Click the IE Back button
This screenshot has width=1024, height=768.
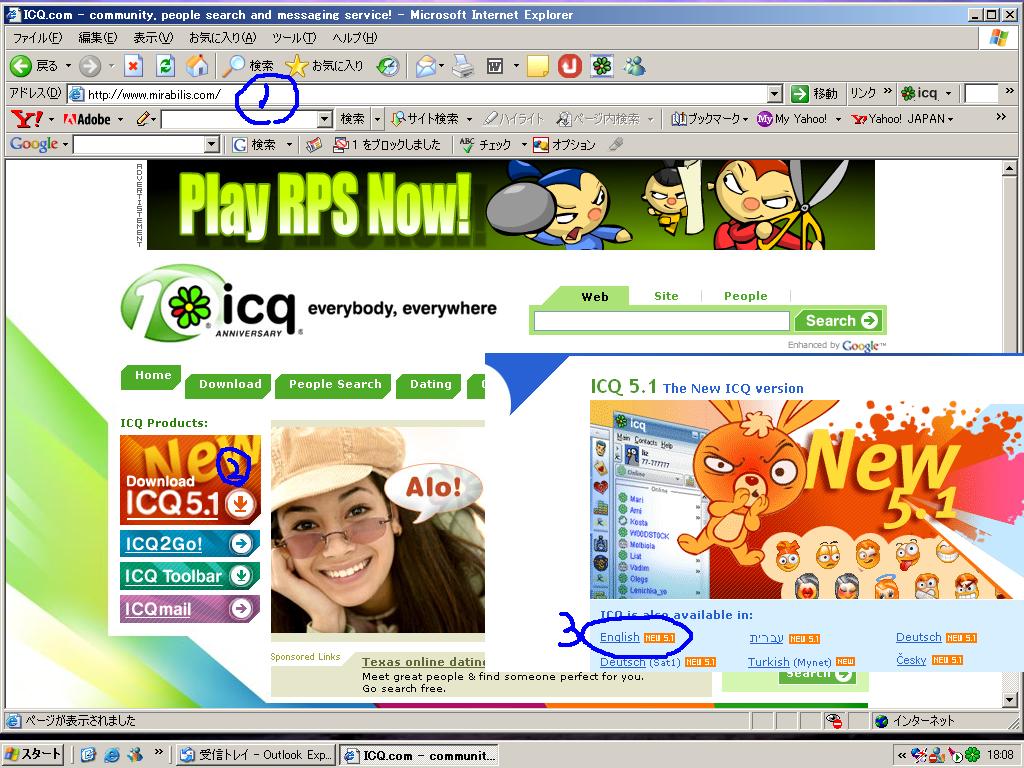[34, 65]
